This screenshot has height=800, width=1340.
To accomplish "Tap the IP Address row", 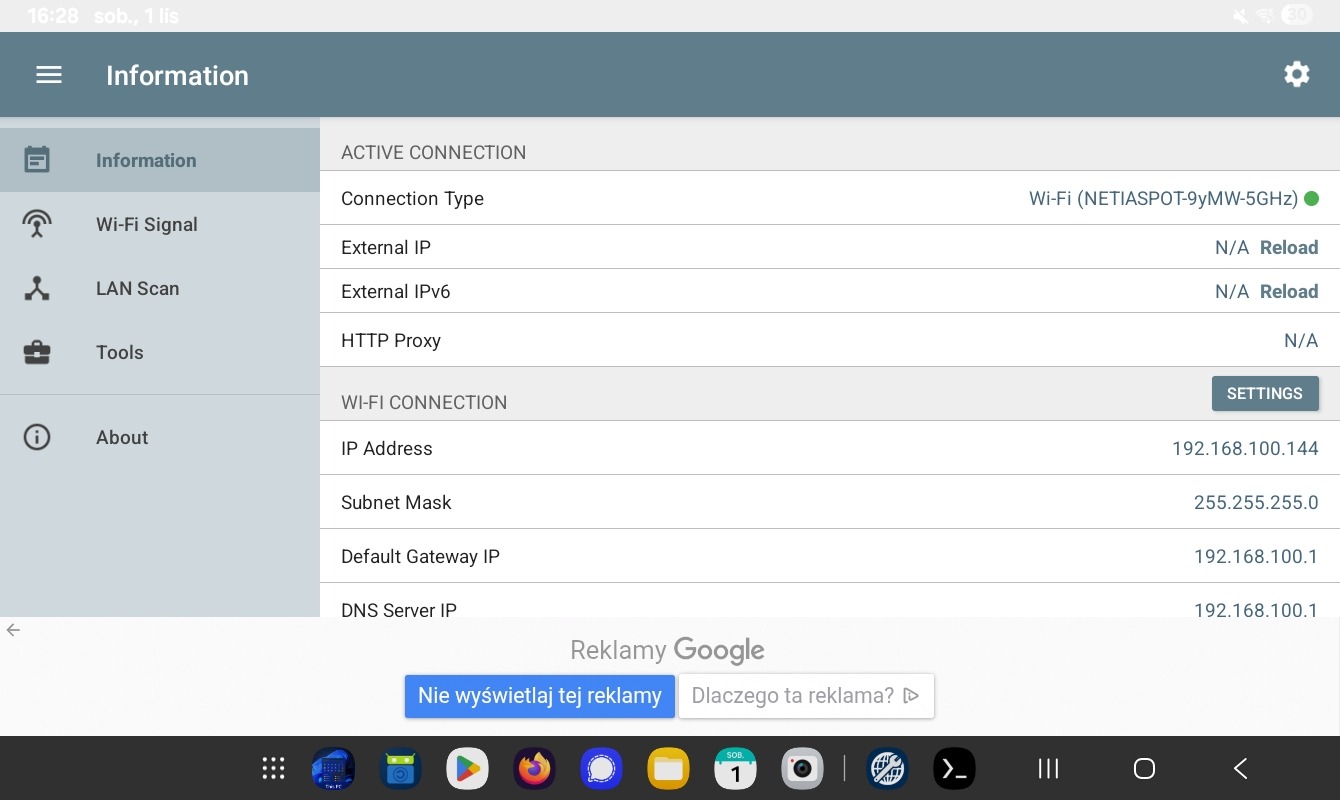I will coord(829,448).
